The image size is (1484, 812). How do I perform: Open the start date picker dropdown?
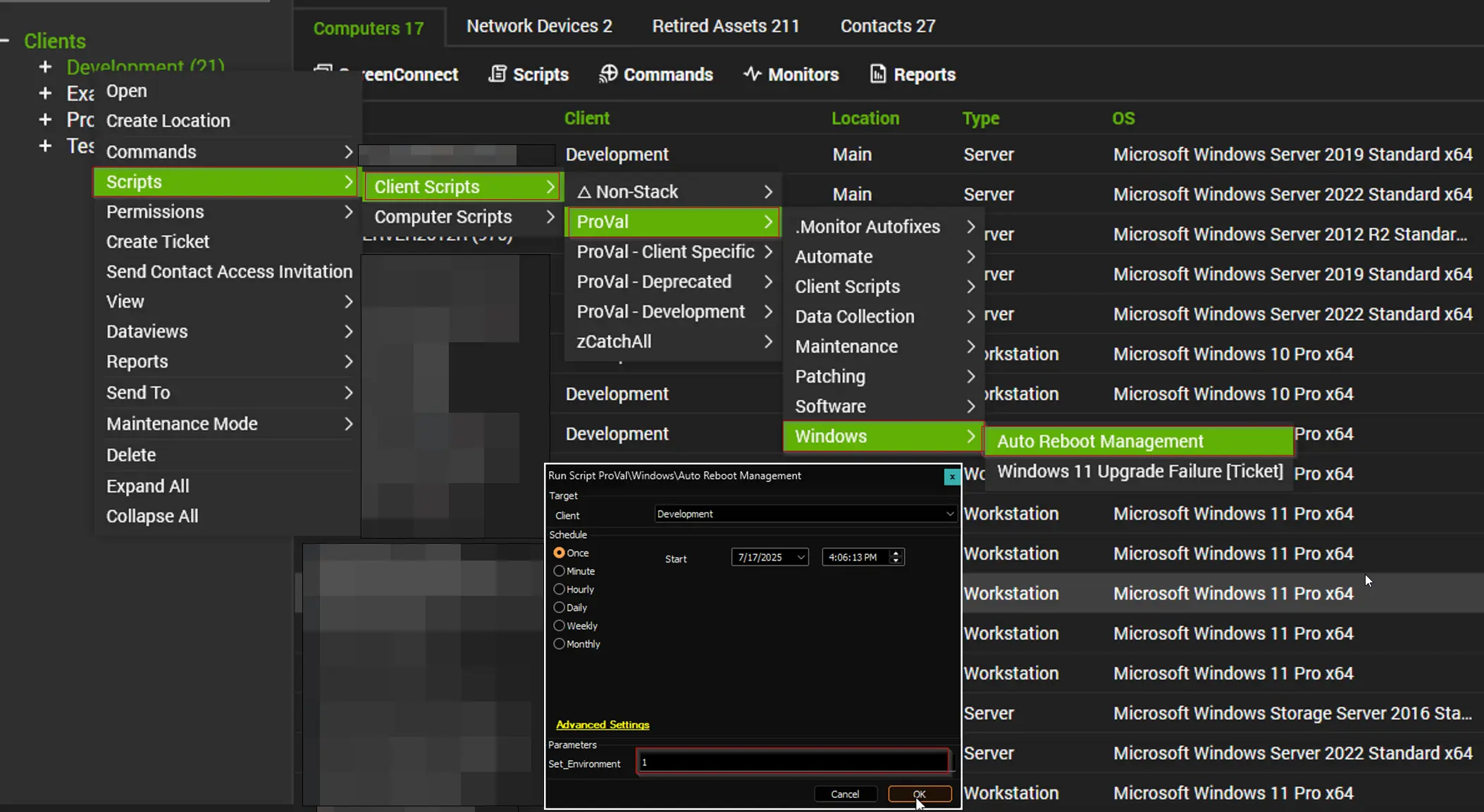click(801, 557)
